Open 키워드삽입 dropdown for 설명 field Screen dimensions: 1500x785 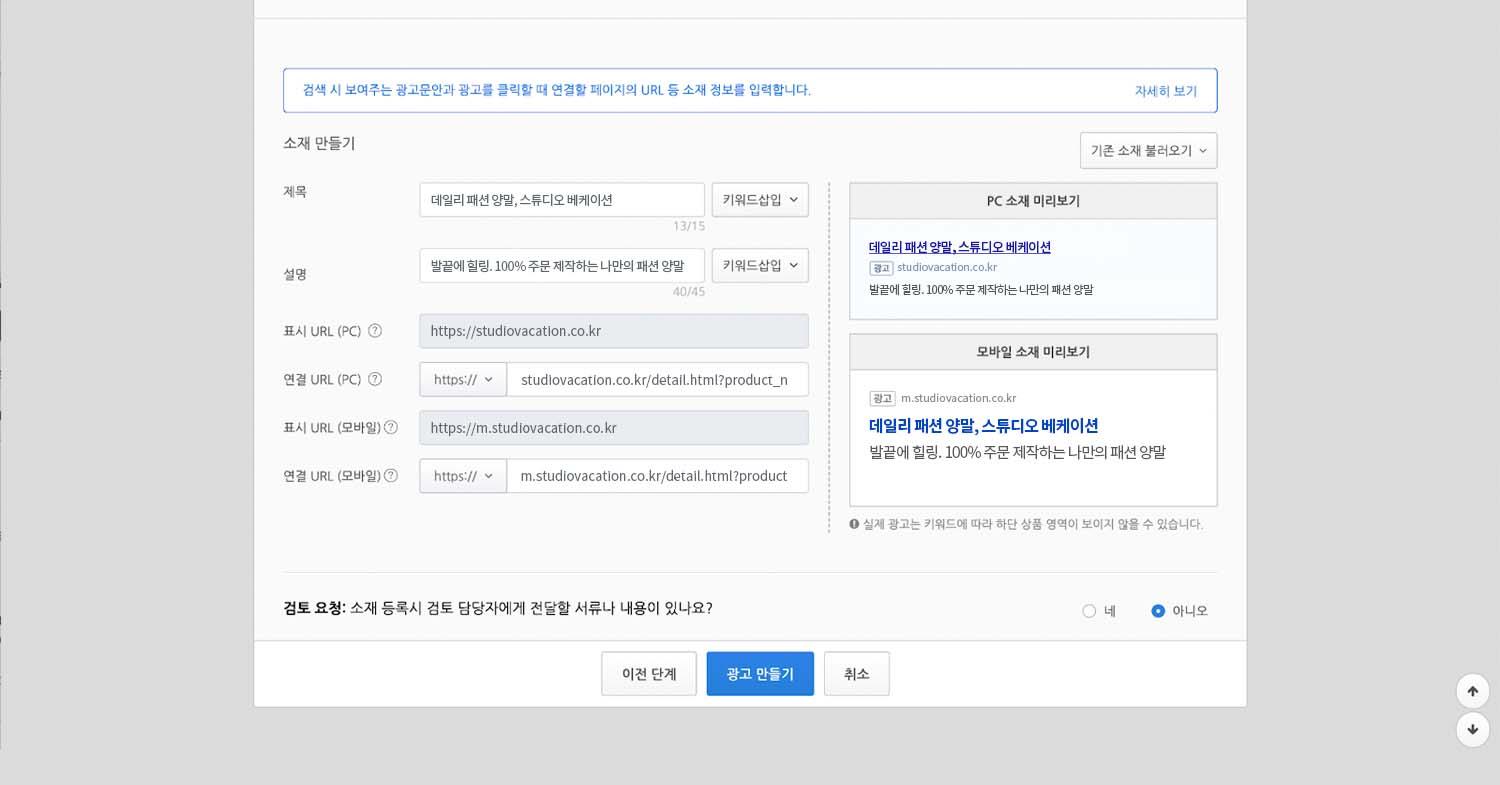click(760, 266)
